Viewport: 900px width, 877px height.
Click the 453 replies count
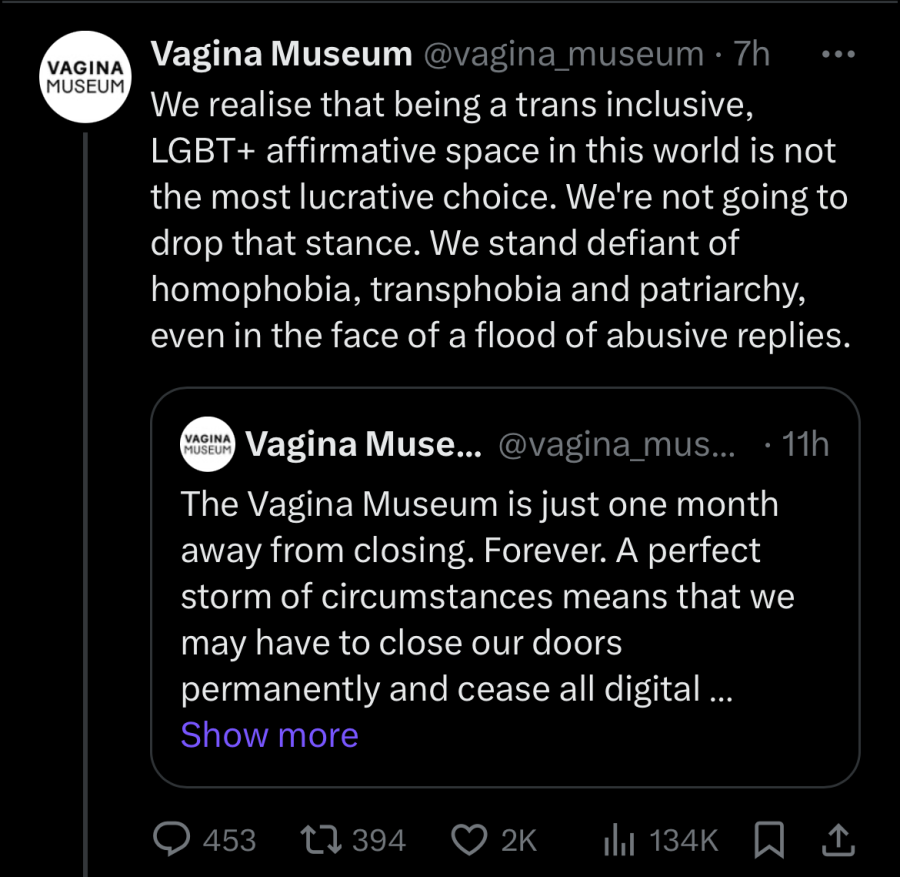229,840
